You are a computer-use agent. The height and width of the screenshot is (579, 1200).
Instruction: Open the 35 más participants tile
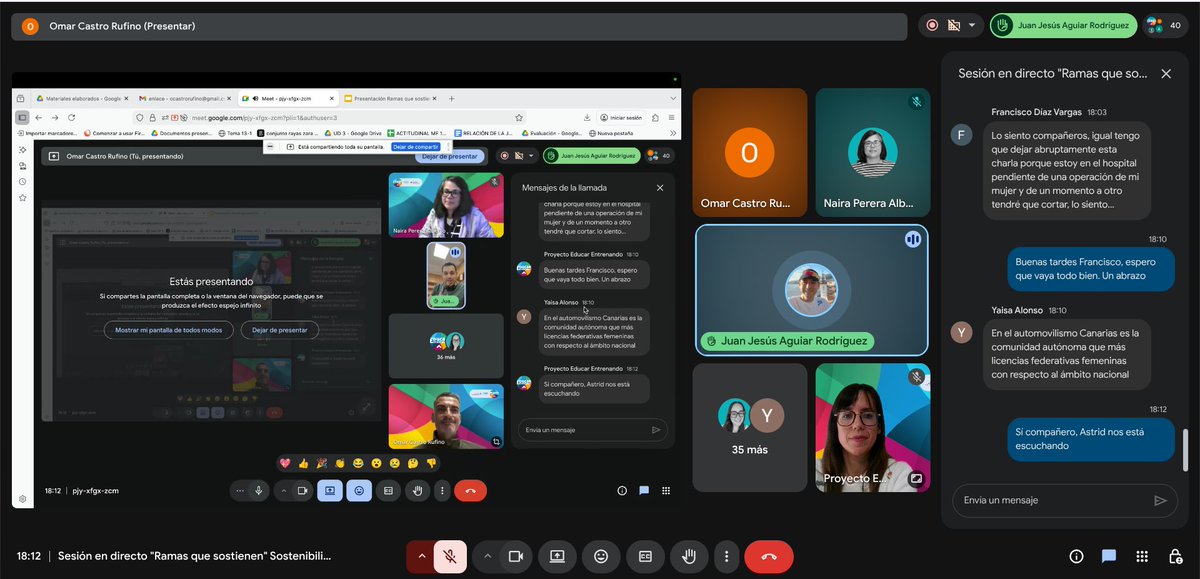click(x=749, y=427)
